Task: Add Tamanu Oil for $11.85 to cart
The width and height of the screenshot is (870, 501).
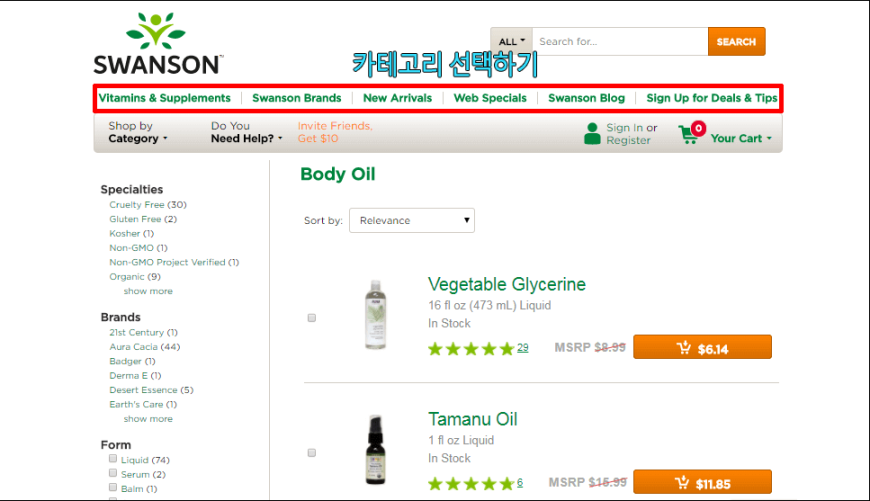Action: point(702,482)
